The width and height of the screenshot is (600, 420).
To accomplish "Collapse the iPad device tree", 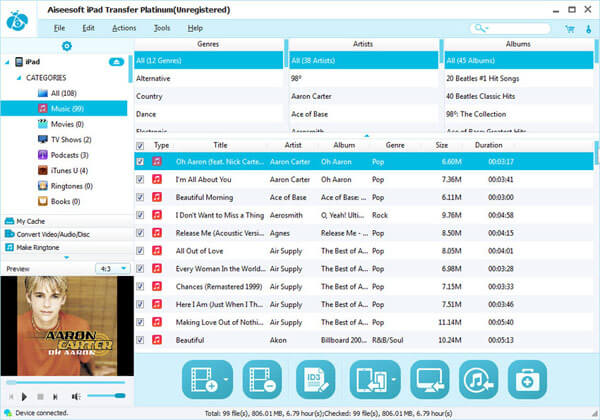I will pyautogui.click(x=7, y=62).
